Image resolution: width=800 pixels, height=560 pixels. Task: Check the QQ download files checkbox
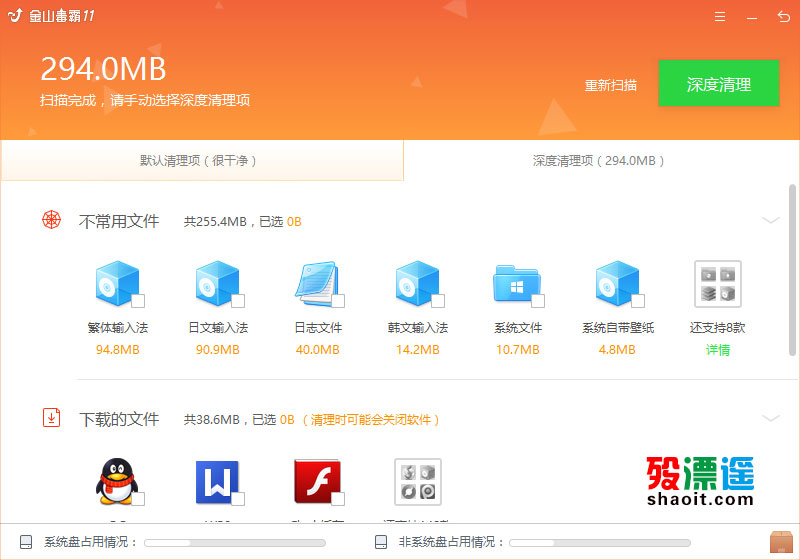[x=138, y=499]
